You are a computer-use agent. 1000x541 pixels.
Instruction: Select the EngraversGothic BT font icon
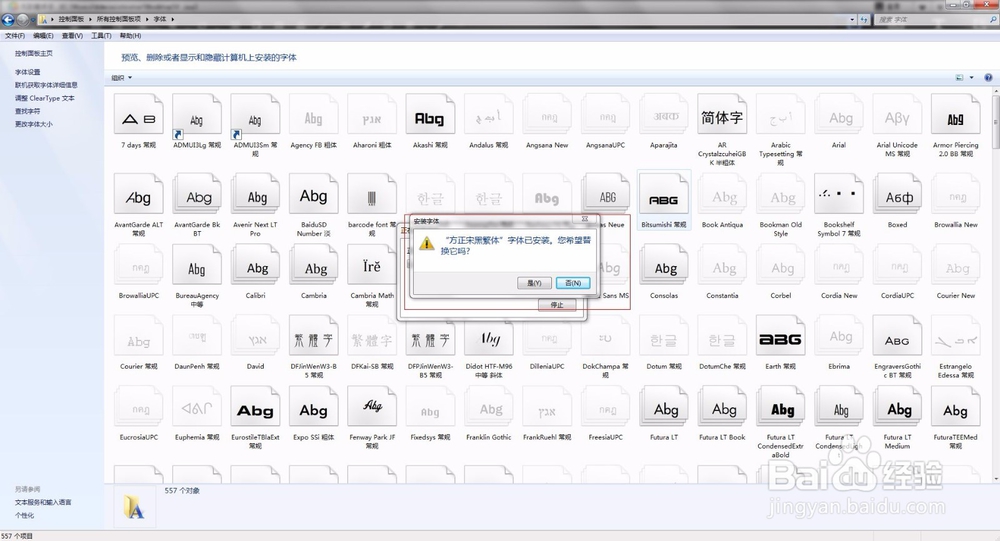[897, 337]
